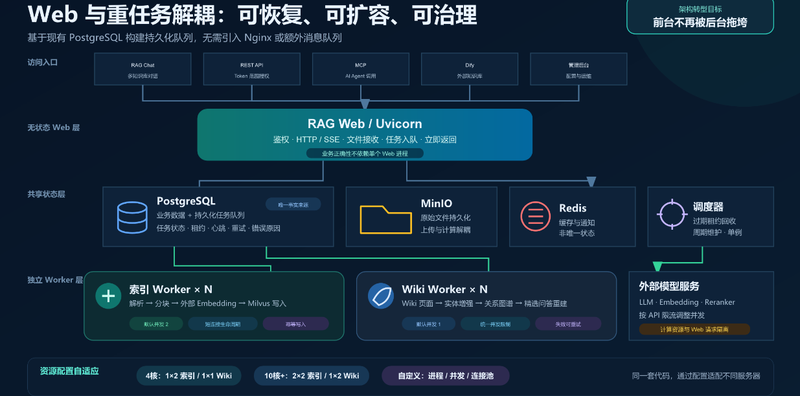Click the RAG Web / Uvicorn block
This screenshot has width=800, height=396.
tap(365, 135)
